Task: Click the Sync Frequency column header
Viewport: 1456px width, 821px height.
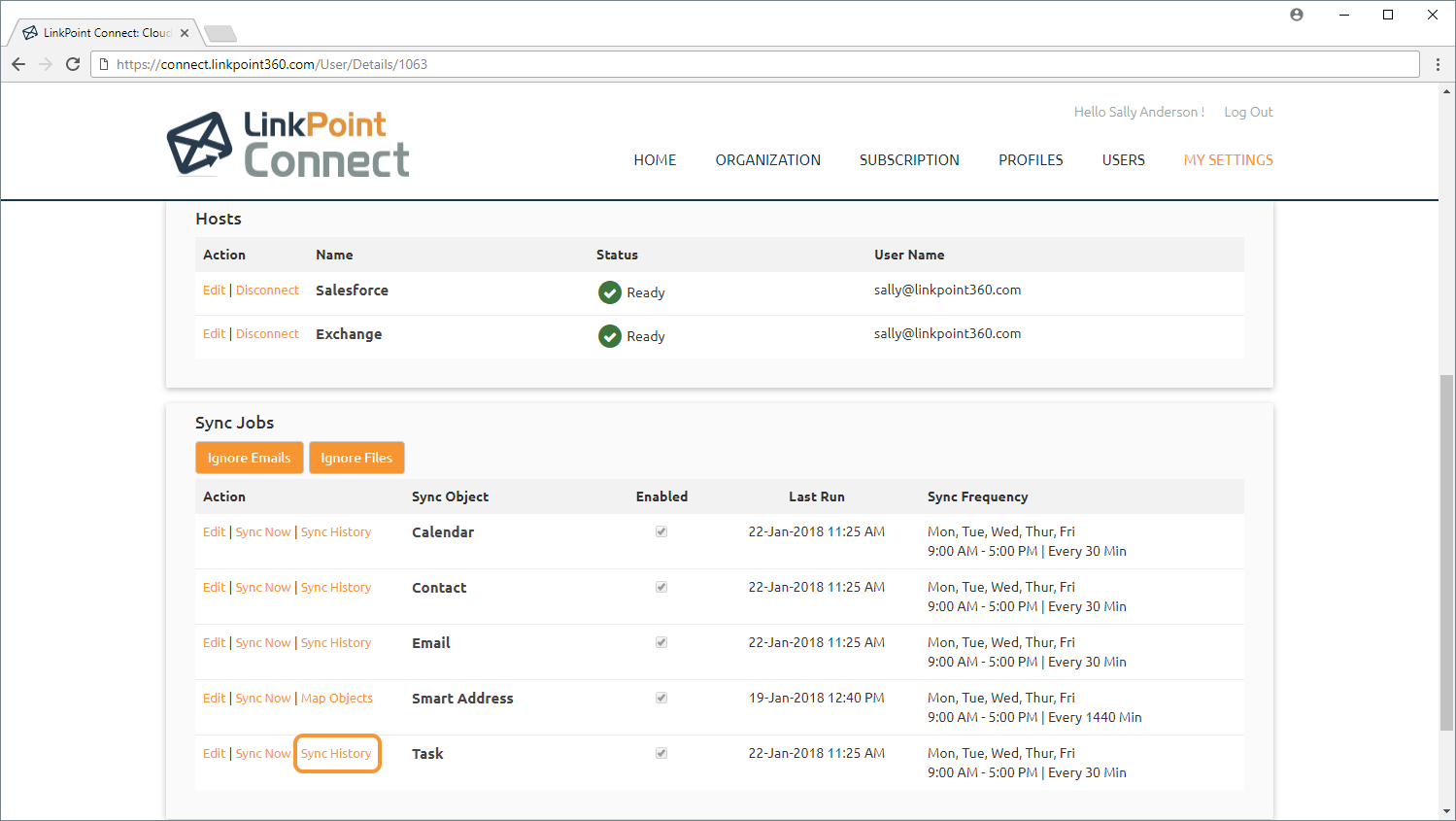Action: tap(977, 496)
